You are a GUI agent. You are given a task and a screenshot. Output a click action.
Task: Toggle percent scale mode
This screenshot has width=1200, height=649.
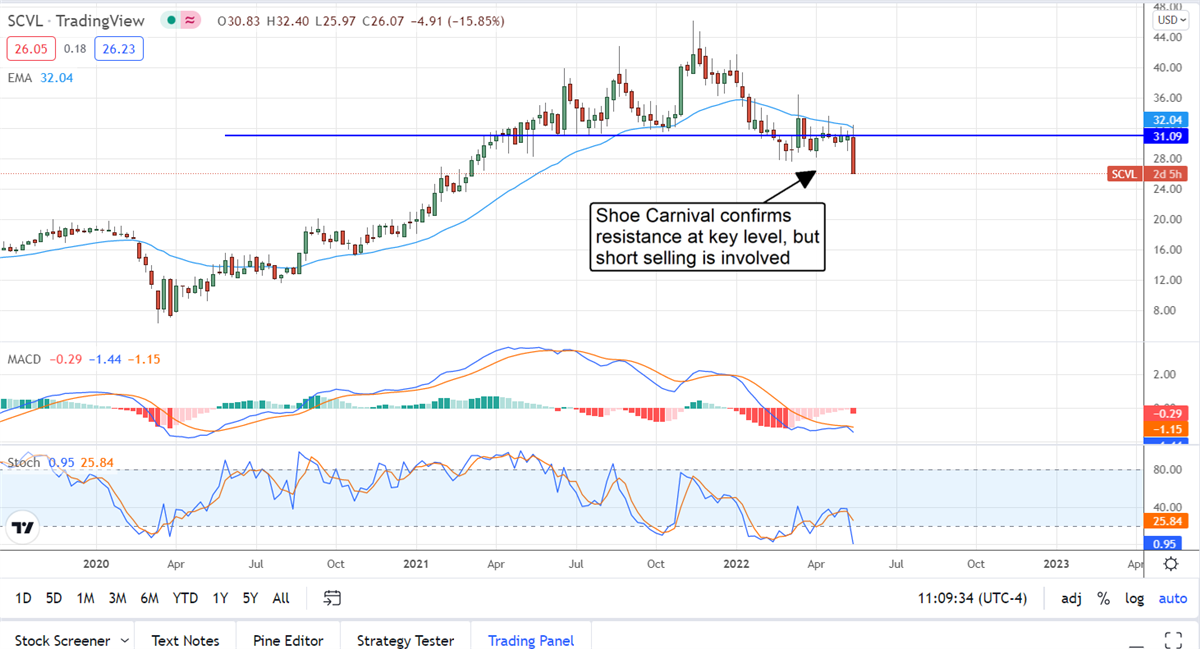(x=1104, y=598)
